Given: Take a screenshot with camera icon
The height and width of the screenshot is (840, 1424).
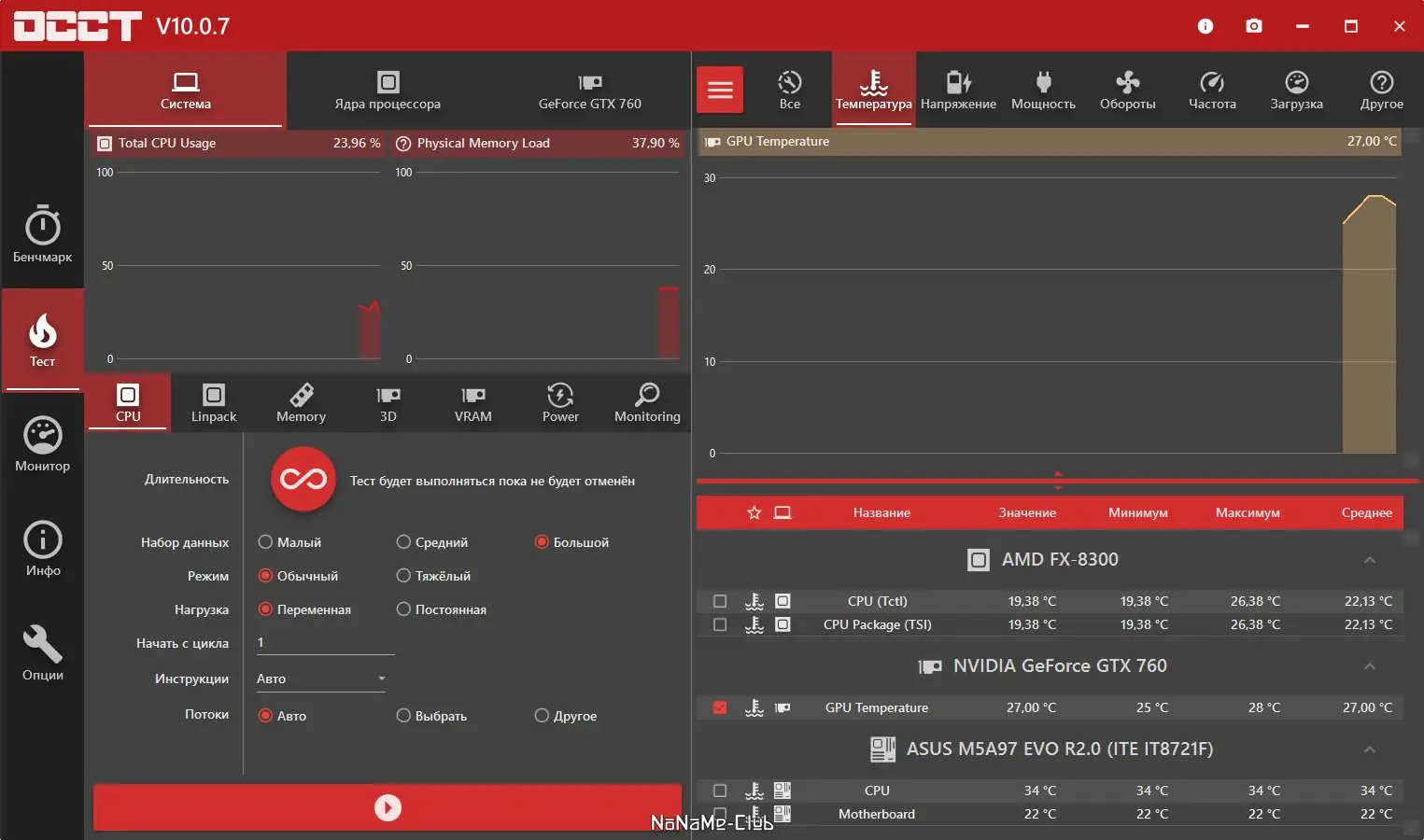Looking at the screenshot, I should [x=1254, y=26].
